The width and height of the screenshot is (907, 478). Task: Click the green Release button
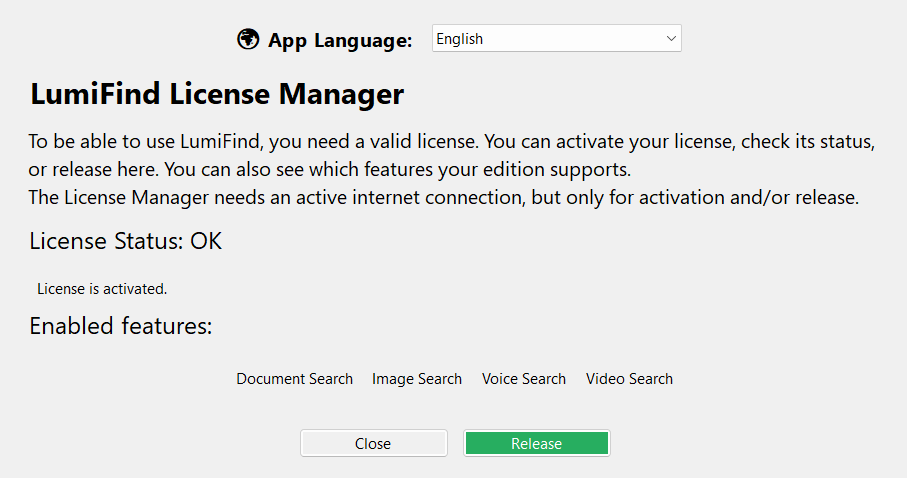pos(537,443)
